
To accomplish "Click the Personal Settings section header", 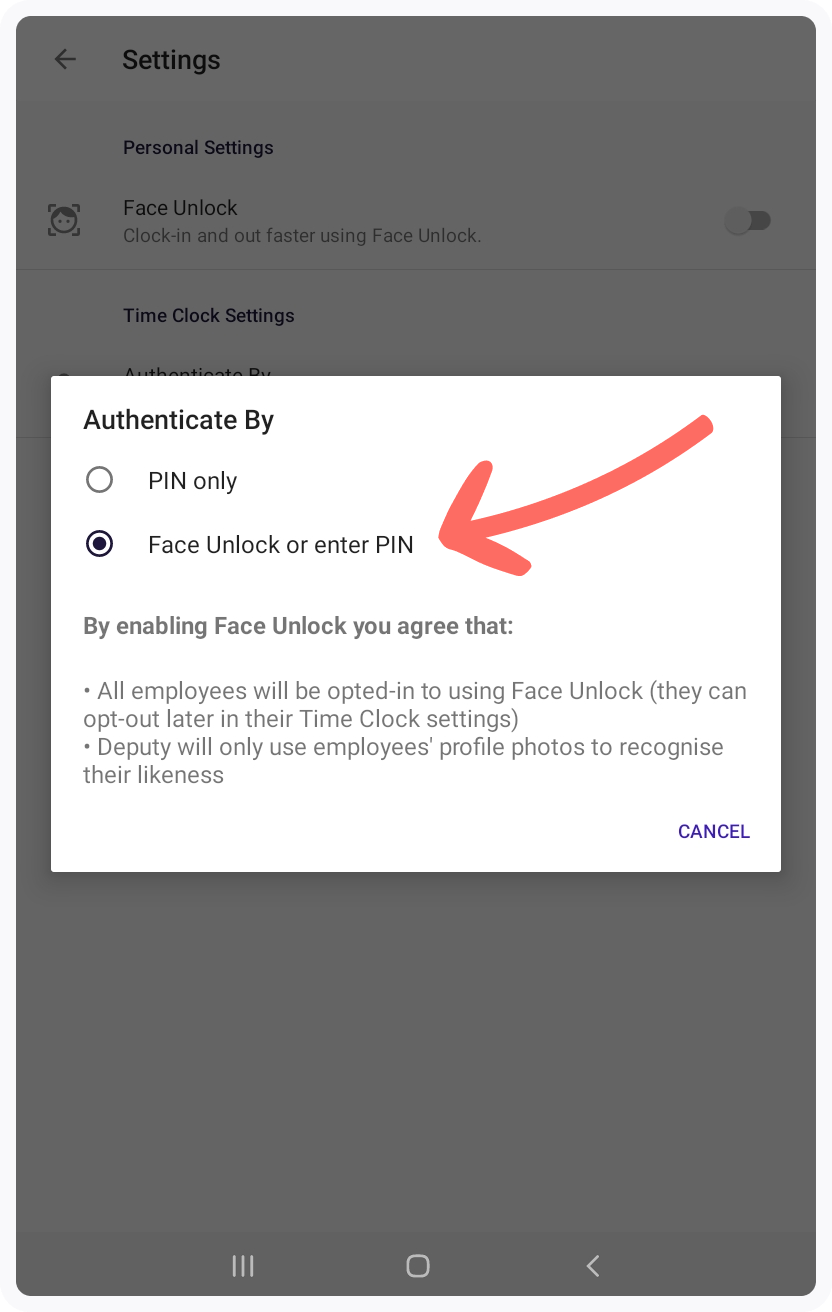I will pyautogui.click(x=198, y=148).
